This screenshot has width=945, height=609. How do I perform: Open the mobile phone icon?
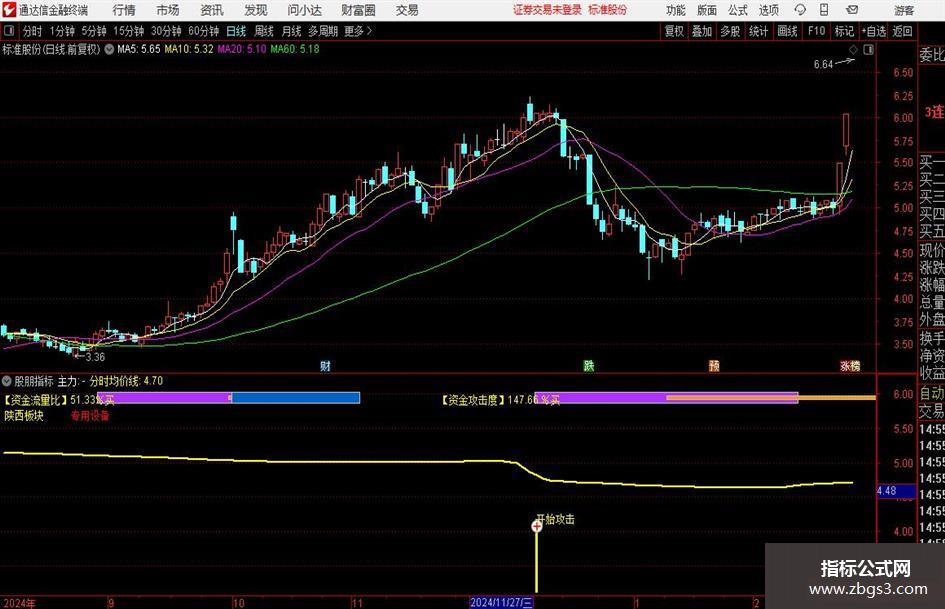pos(824,10)
